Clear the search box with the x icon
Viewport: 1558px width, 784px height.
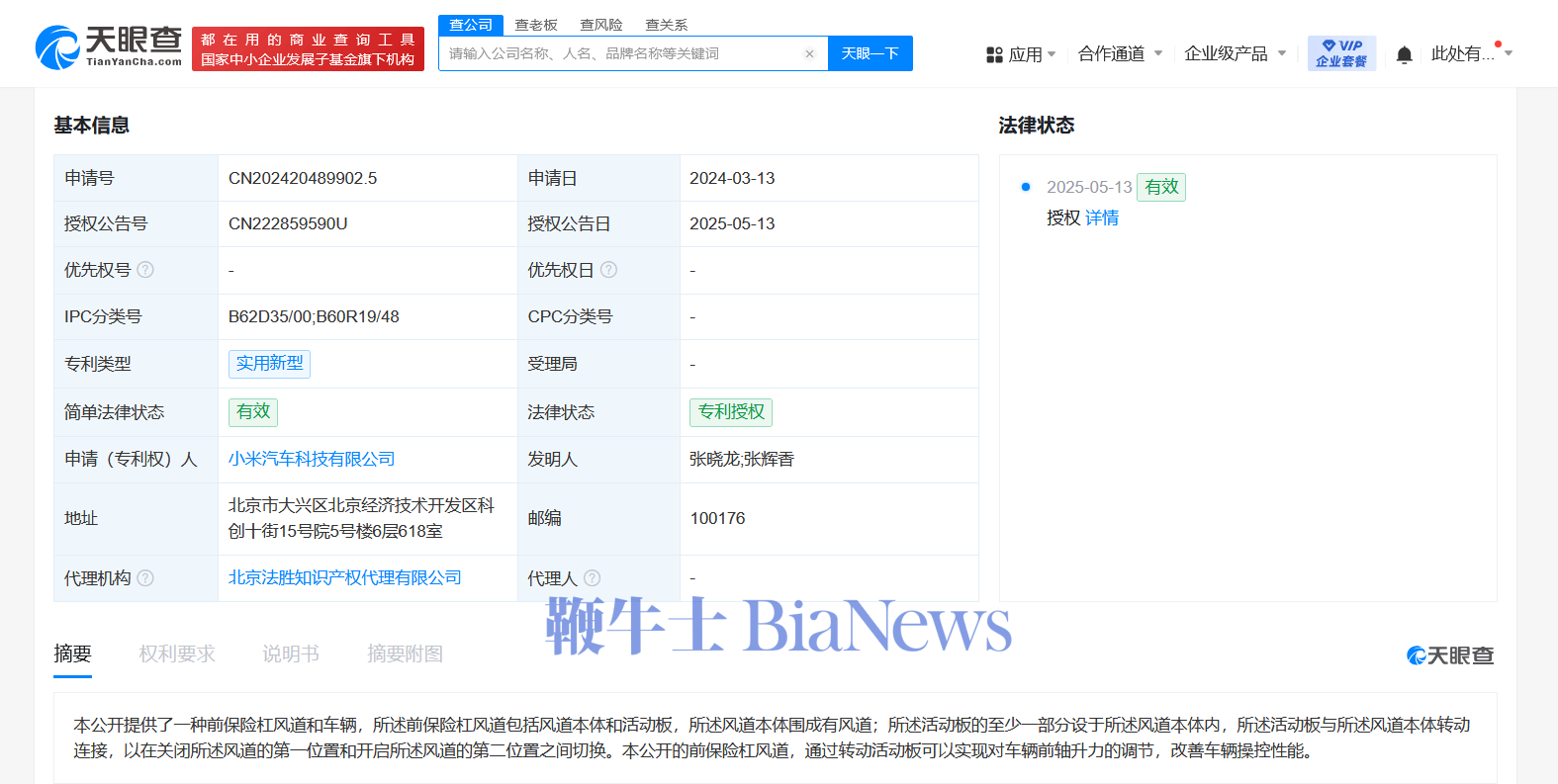point(809,54)
